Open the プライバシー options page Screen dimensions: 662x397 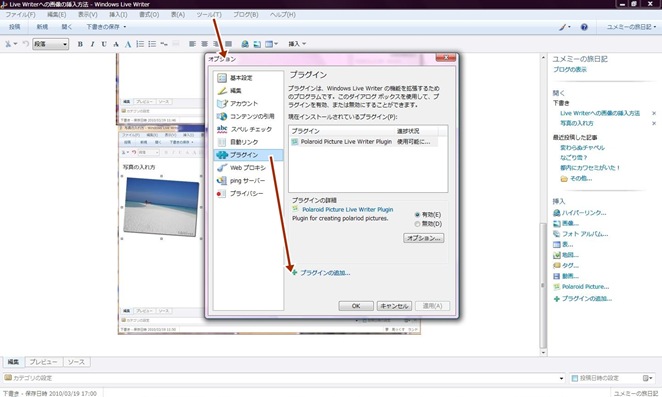point(248,193)
